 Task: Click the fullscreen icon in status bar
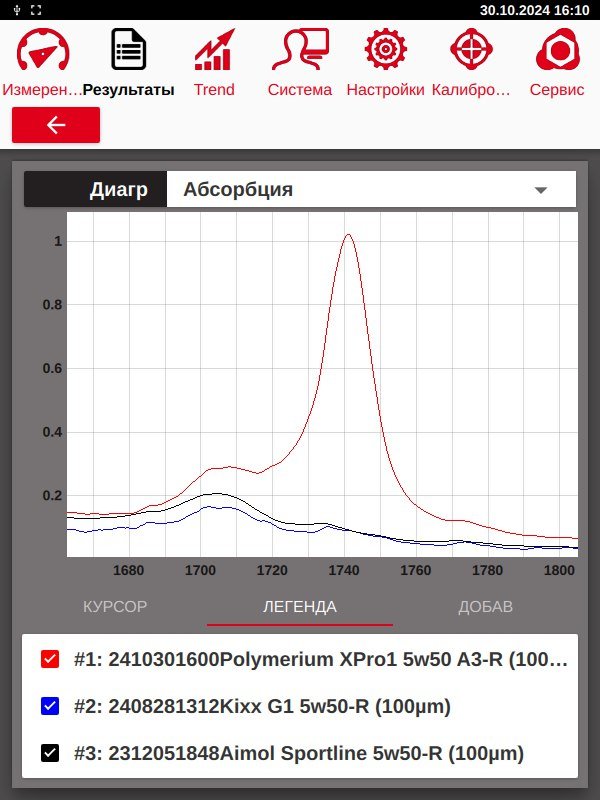[x=36, y=10]
